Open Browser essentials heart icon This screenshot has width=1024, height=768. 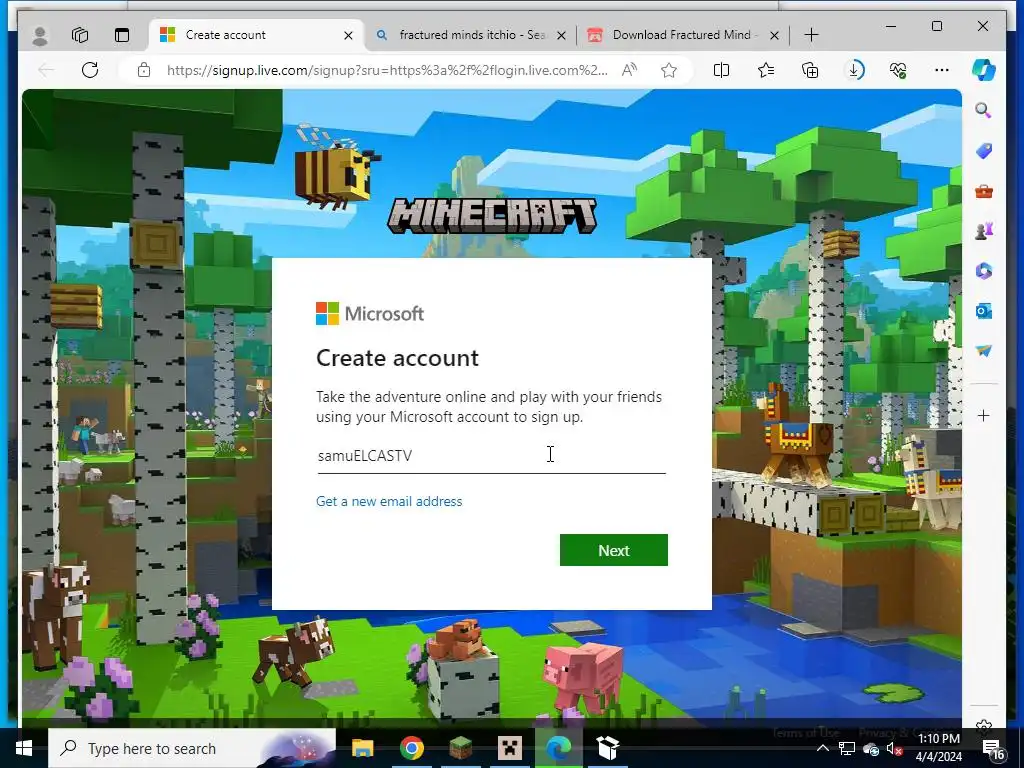point(898,70)
